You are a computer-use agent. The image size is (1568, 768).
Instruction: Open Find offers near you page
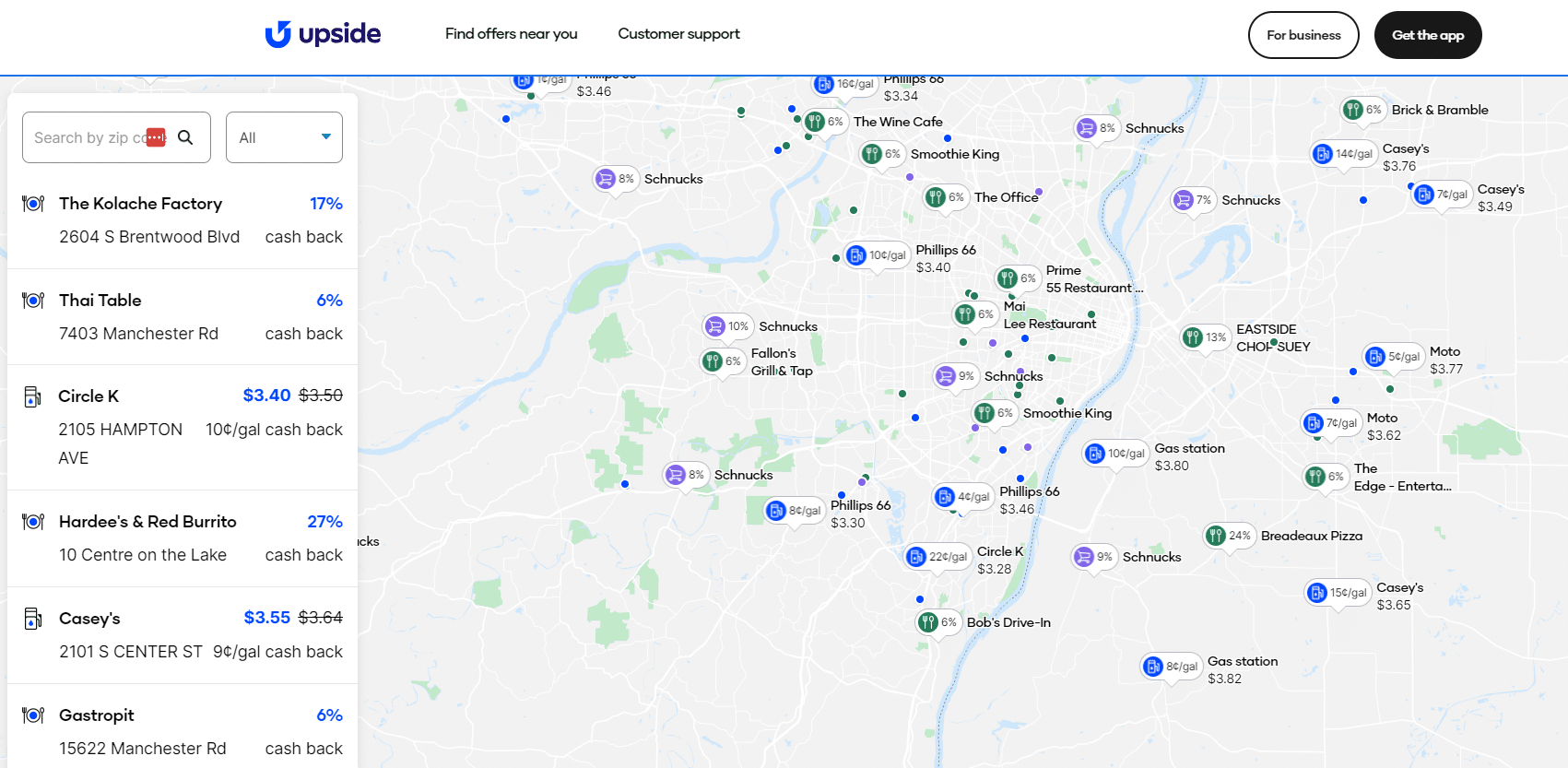(511, 34)
